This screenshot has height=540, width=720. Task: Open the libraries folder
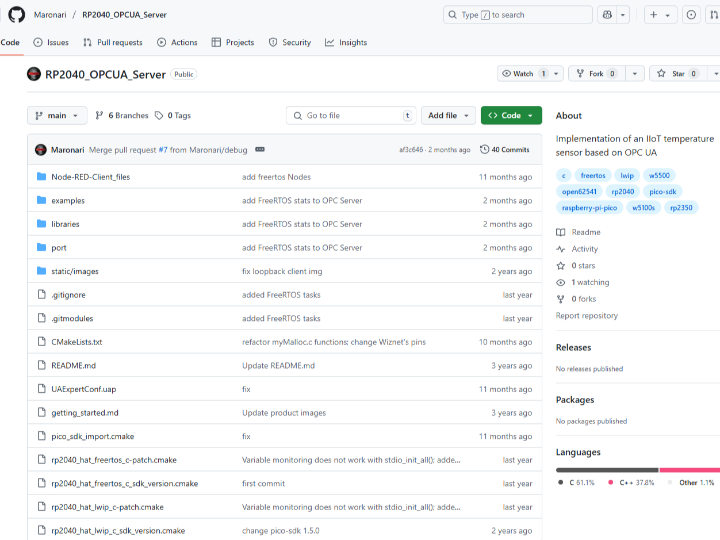[65, 224]
